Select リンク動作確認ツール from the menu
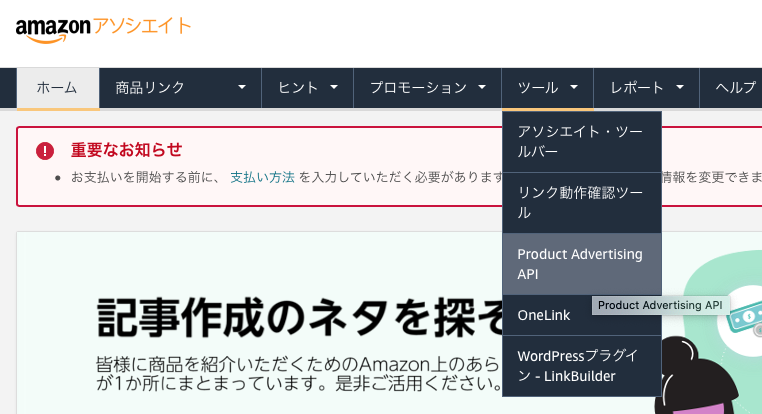The image size is (762, 414). point(582,203)
